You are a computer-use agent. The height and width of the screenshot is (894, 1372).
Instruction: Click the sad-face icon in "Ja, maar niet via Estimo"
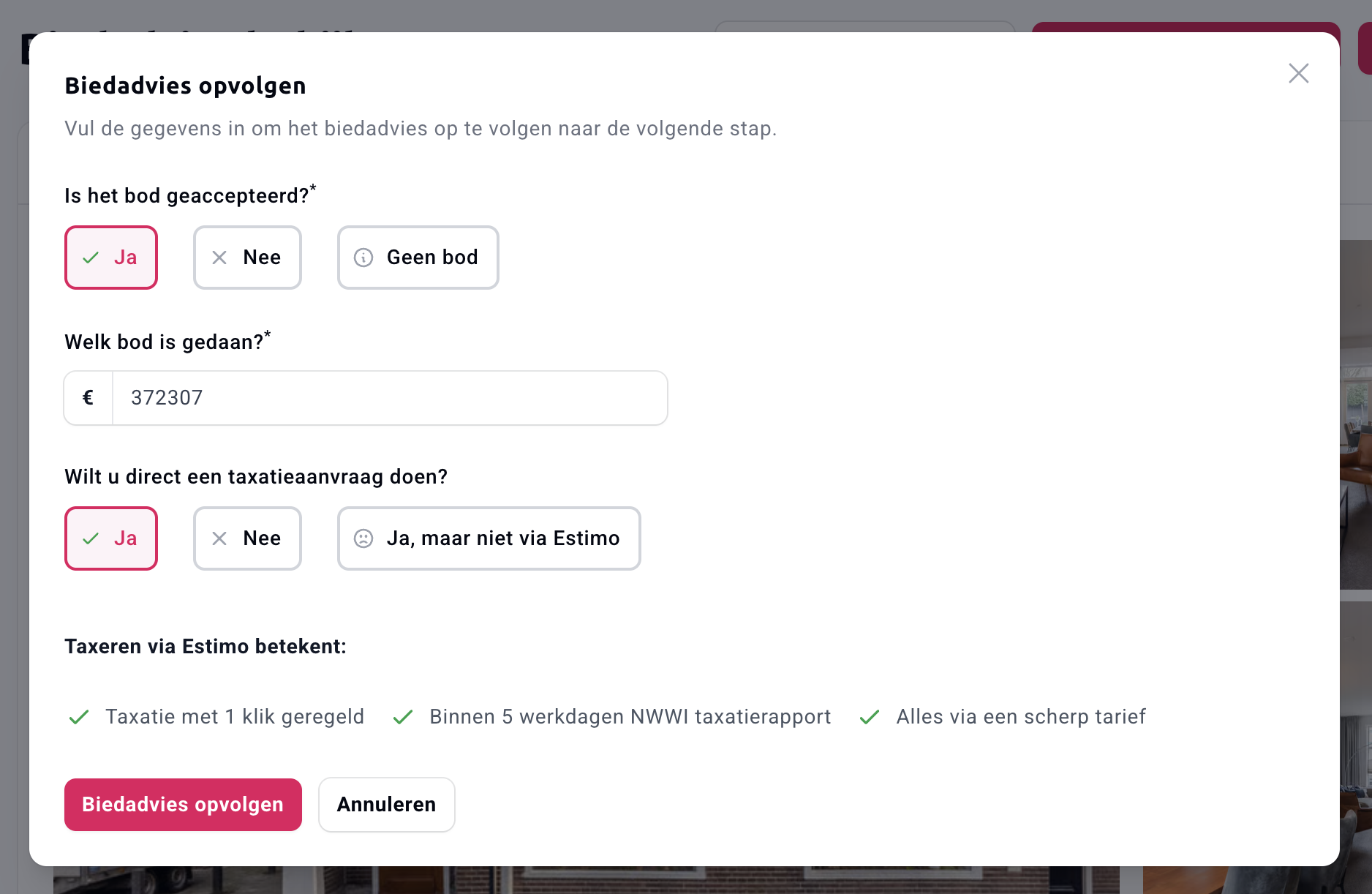click(363, 538)
